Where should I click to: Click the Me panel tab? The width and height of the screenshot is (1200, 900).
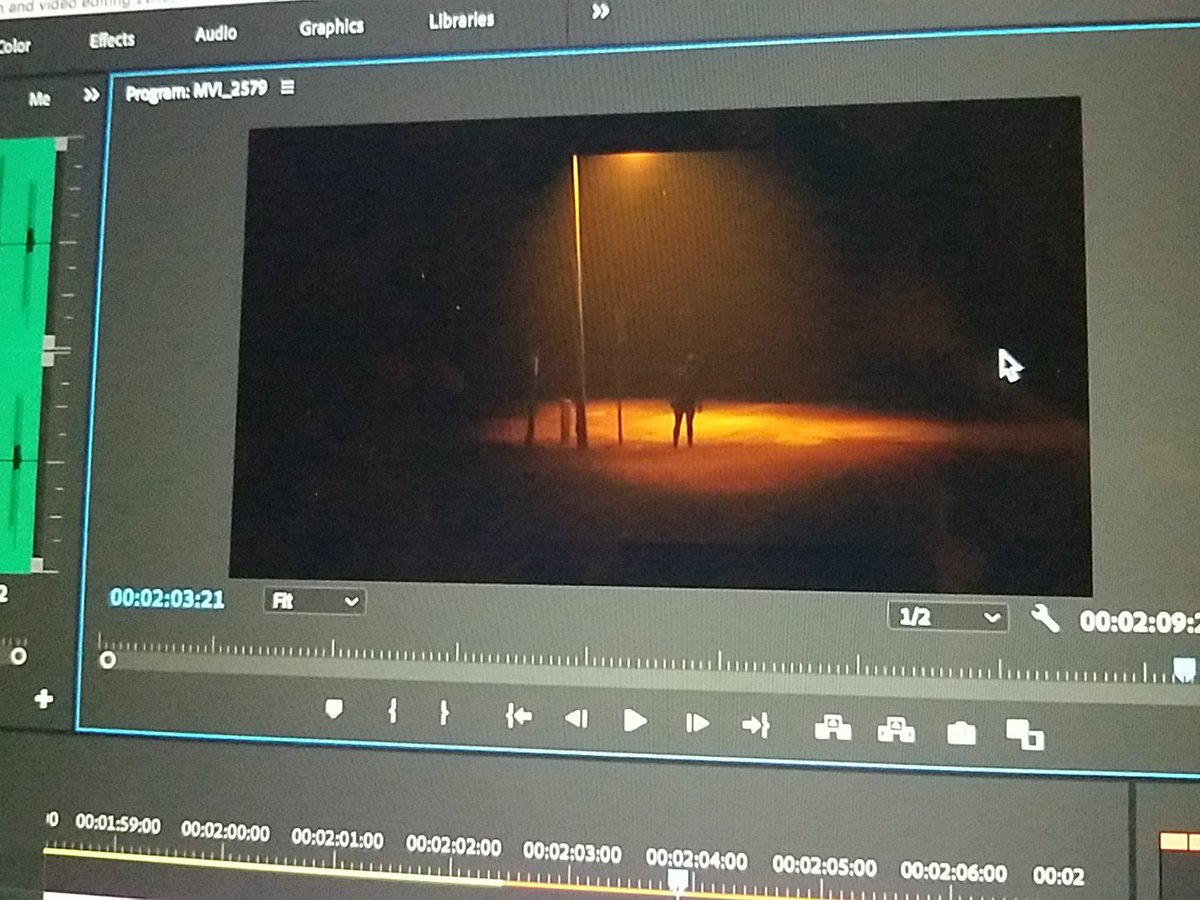(x=39, y=99)
